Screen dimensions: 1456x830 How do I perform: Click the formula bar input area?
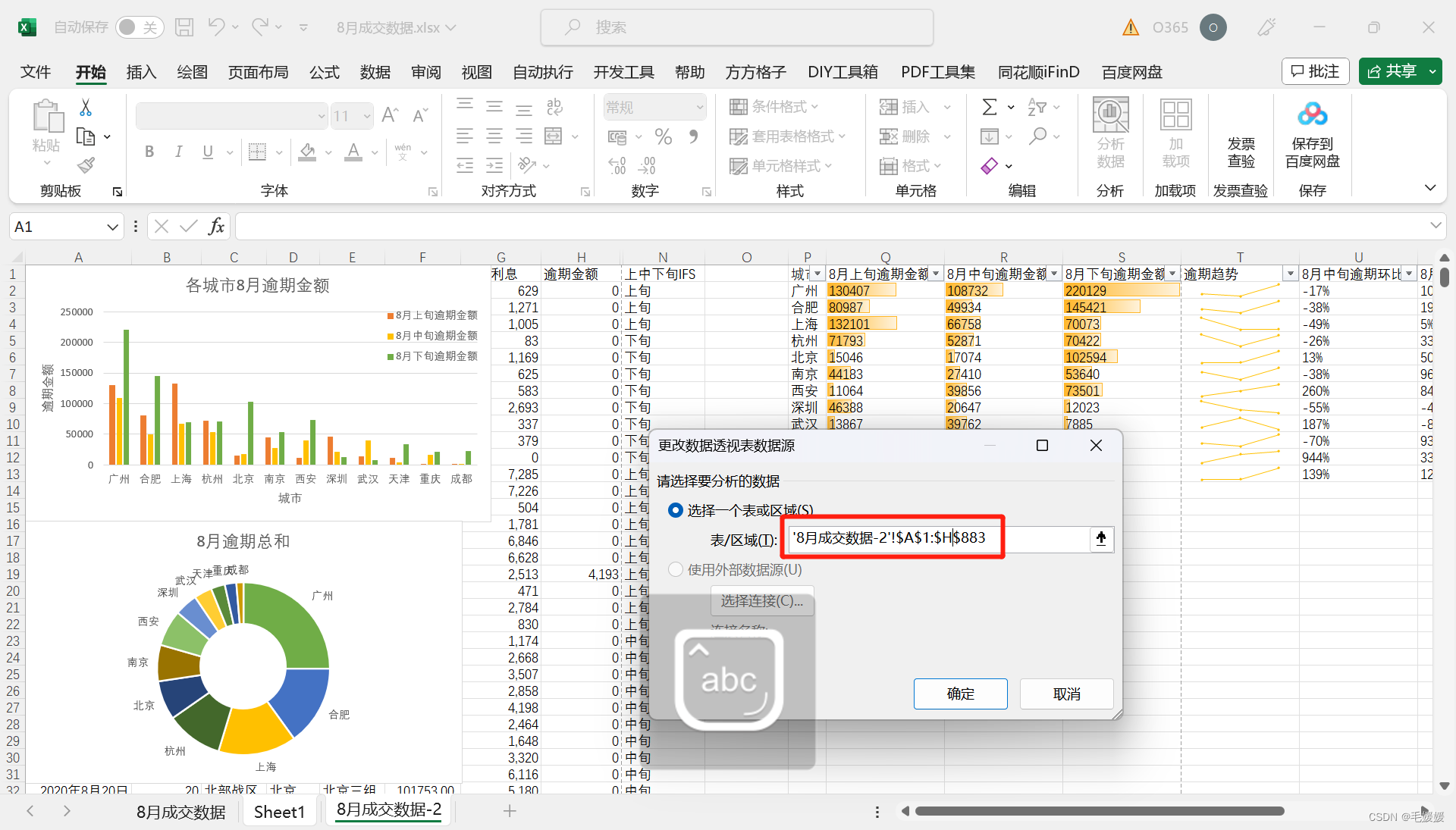point(830,226)
